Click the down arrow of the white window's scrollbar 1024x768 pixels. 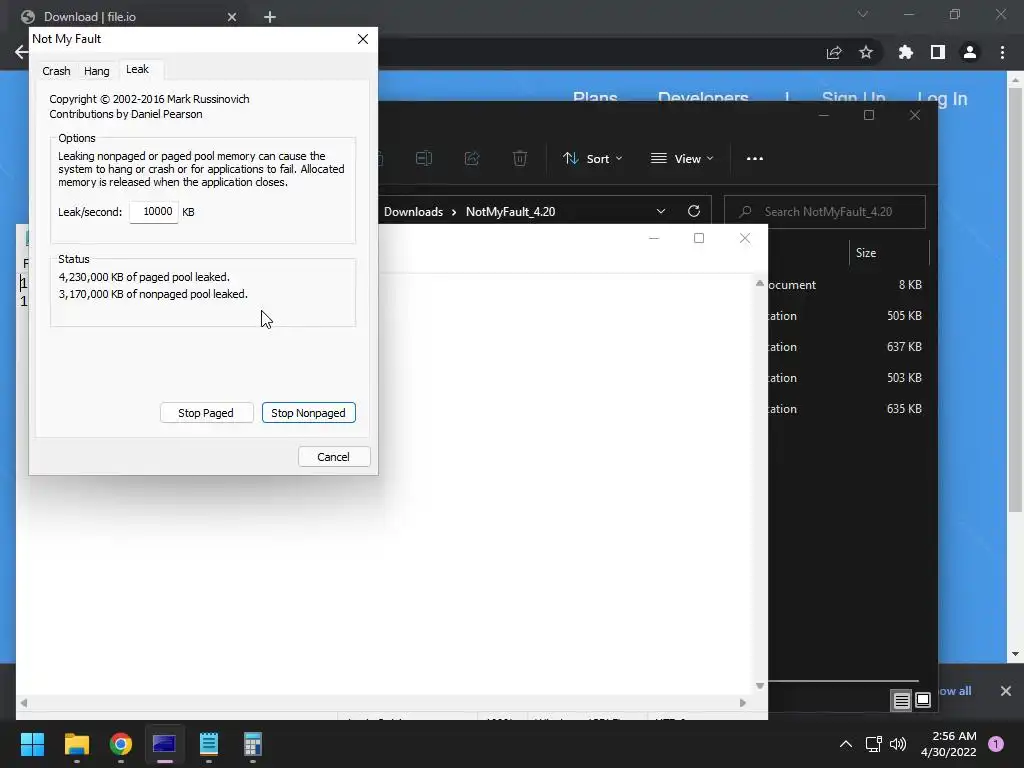coord(760,686)
